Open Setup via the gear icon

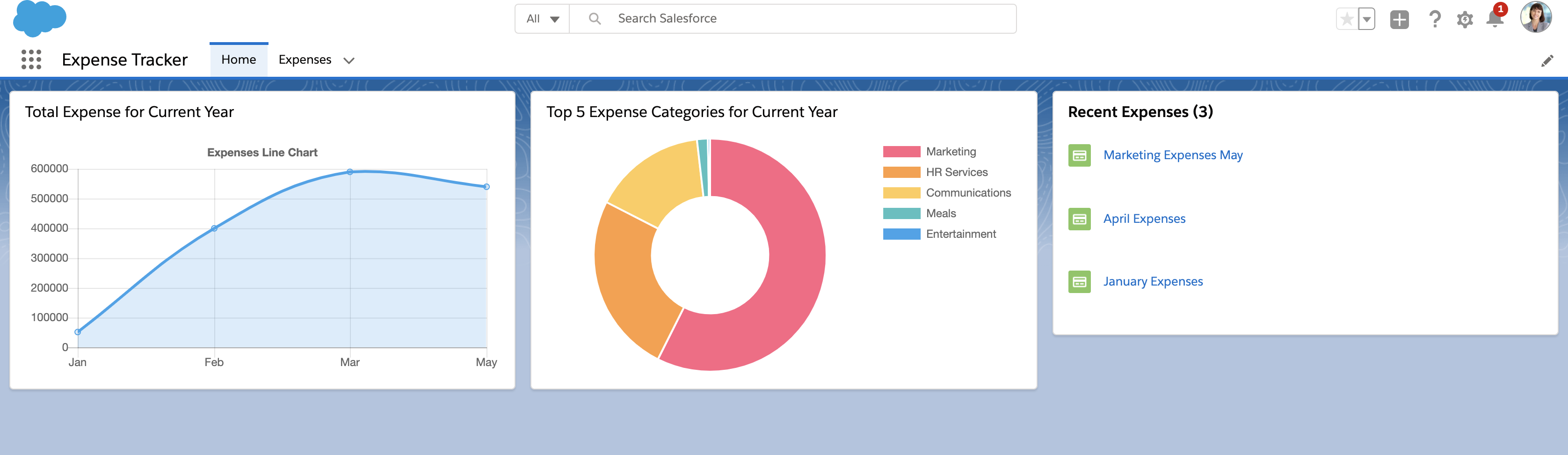pyautogui.click(x=1465, y=20)
